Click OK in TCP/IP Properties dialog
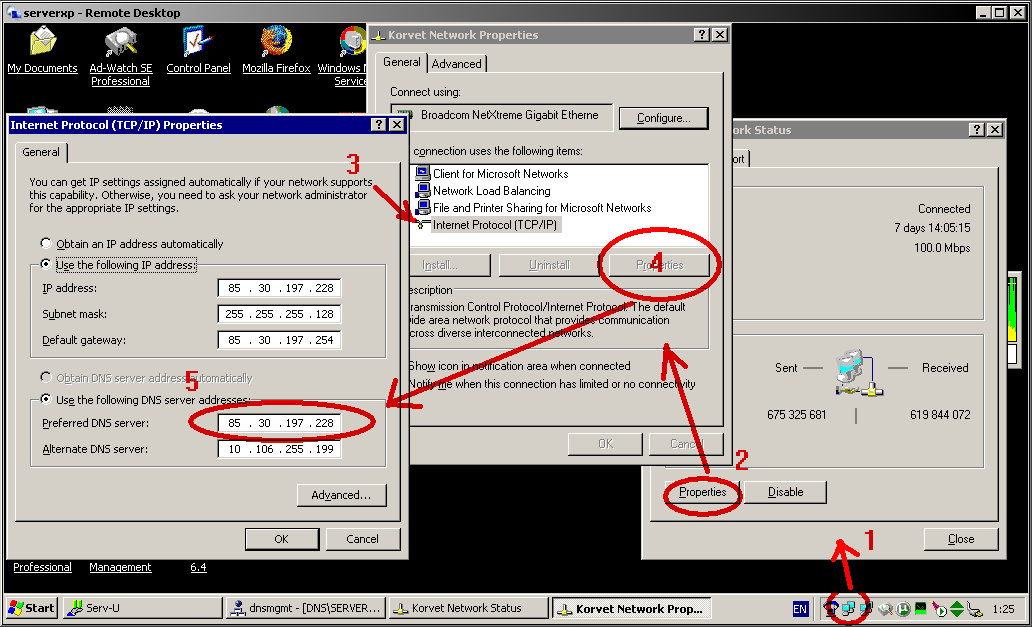Image resolution: width=1032 pixels, height=627 pixels. 282,539
